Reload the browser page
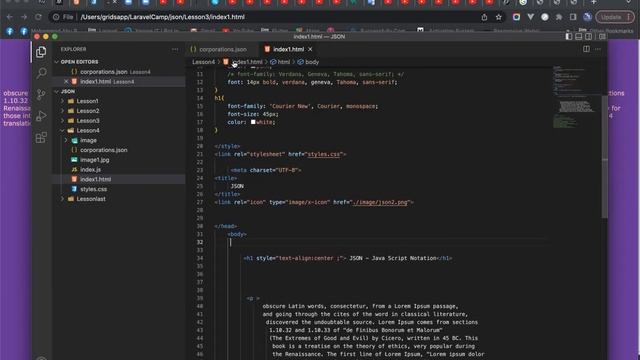This screenshot has width=640, height=360. tap(38, 17)
